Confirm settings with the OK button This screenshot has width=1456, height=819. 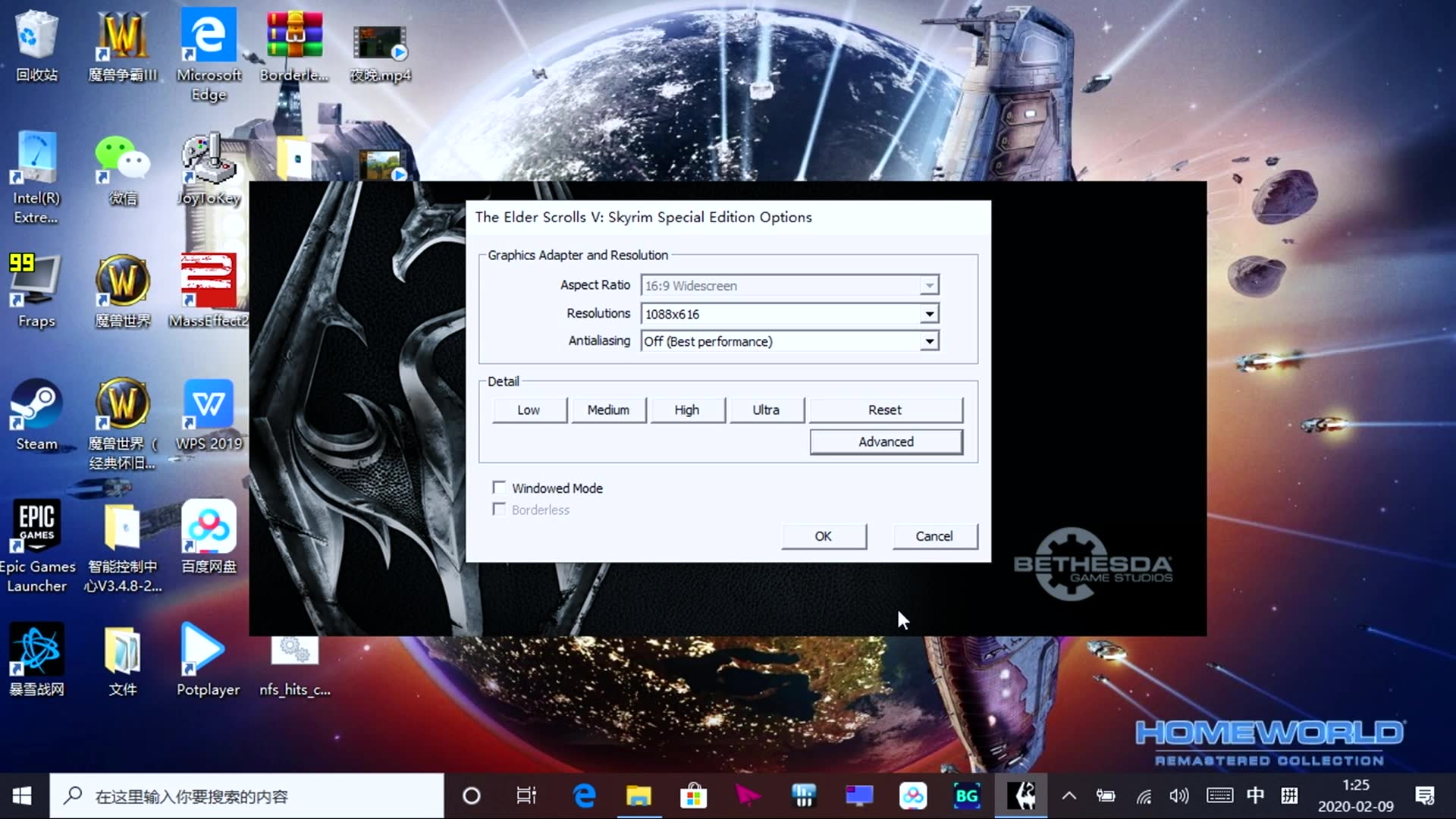point(824,536)
